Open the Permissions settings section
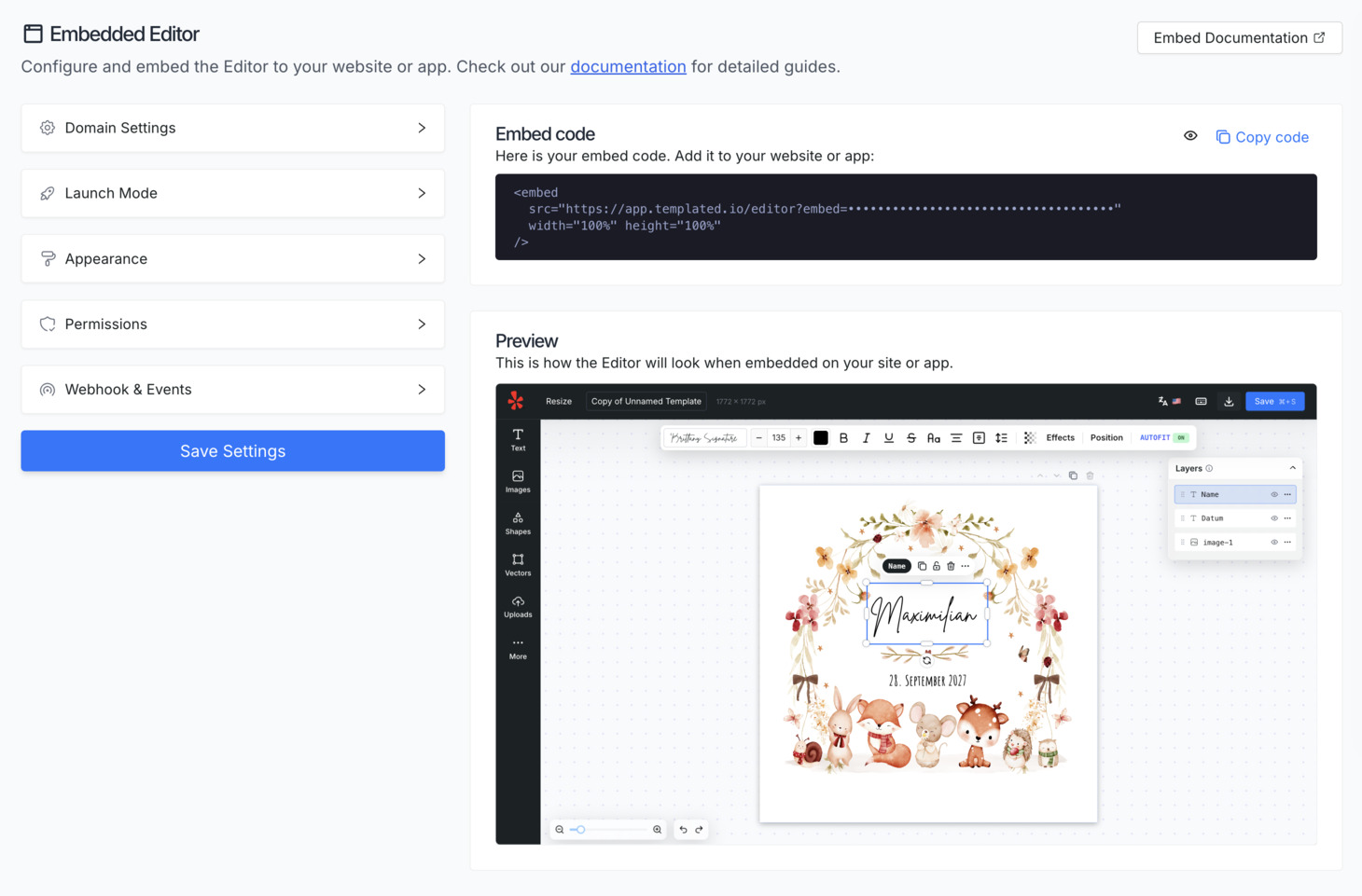This screenshot has height=896, width=1362. coord(232,324)
